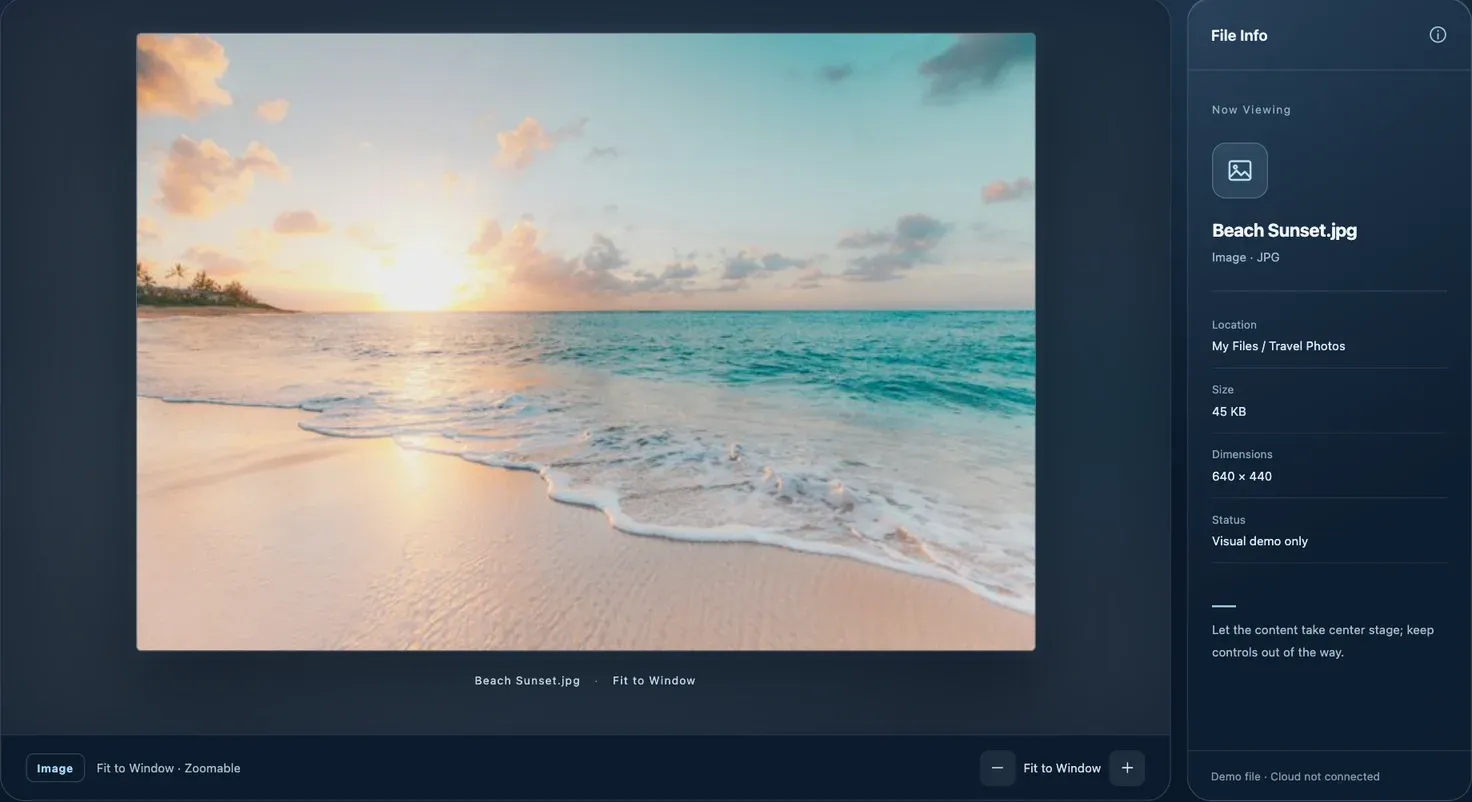The image size is (1472, 802).
Task: Click the File Info panel title
Action: tap(1239, 35)
